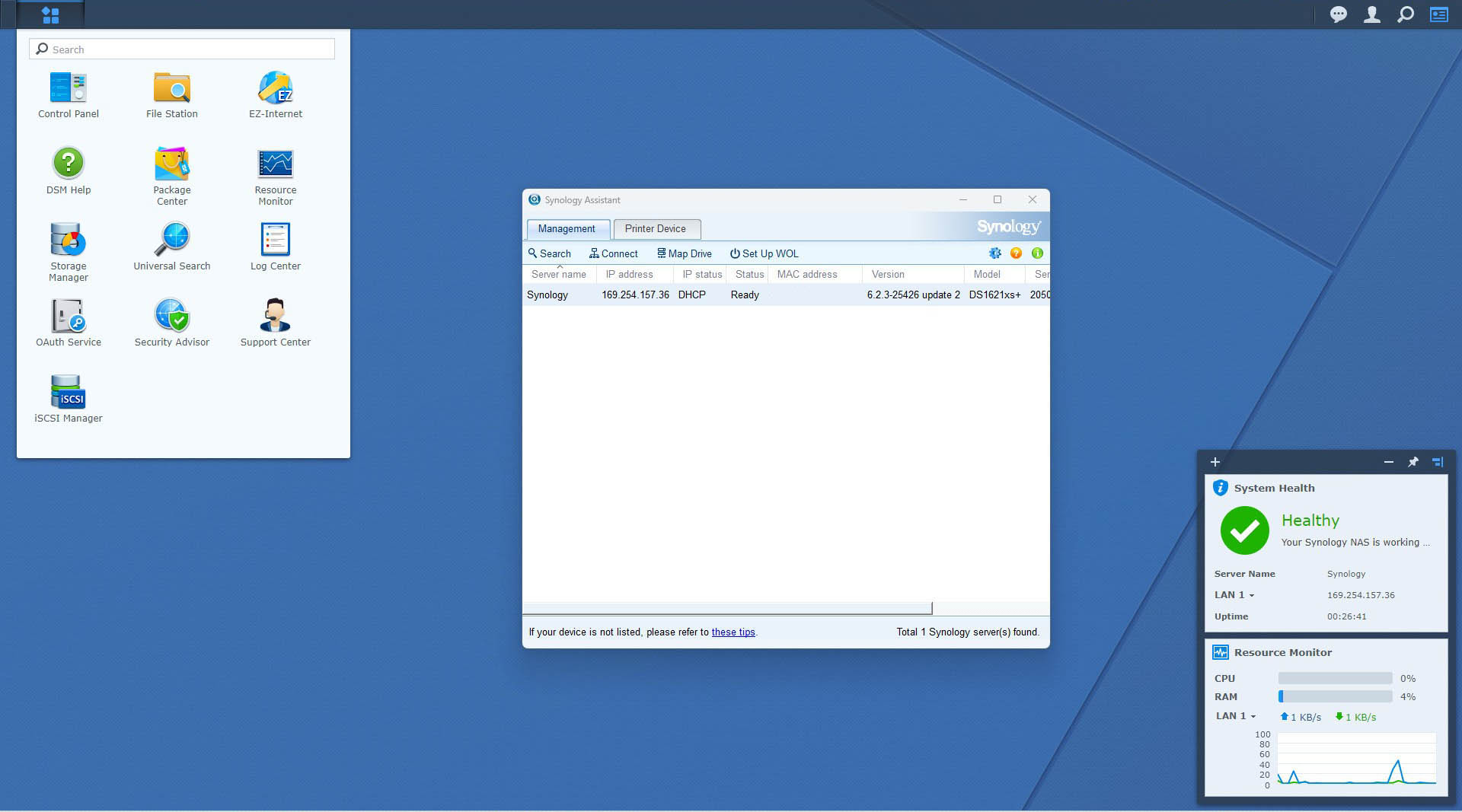Switch to Printer Device tab
1462x812 pixels.
point(656,228)
